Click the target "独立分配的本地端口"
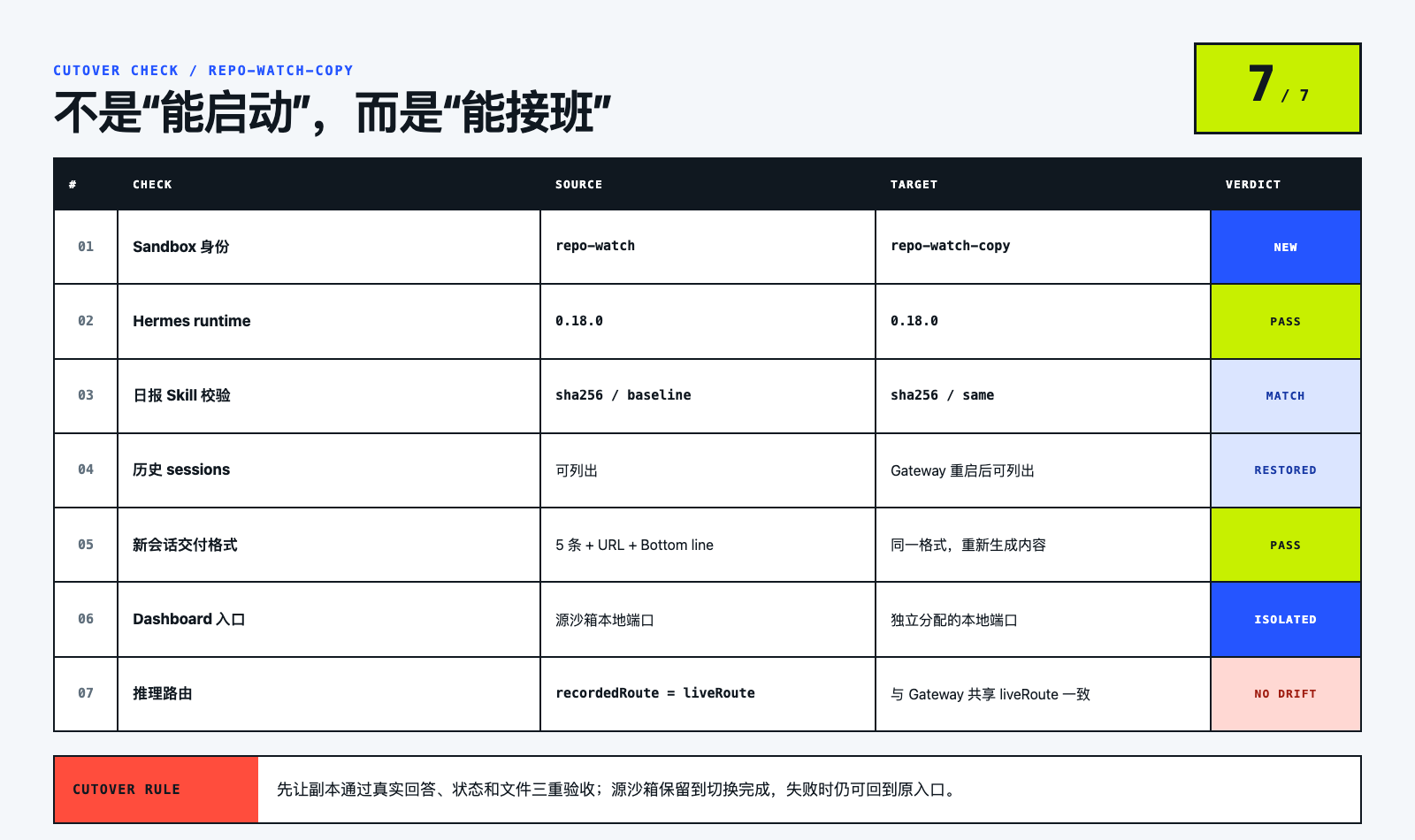Image resolution: width=1415 pixels, height=840 pixels. click(x=954, y=620)
